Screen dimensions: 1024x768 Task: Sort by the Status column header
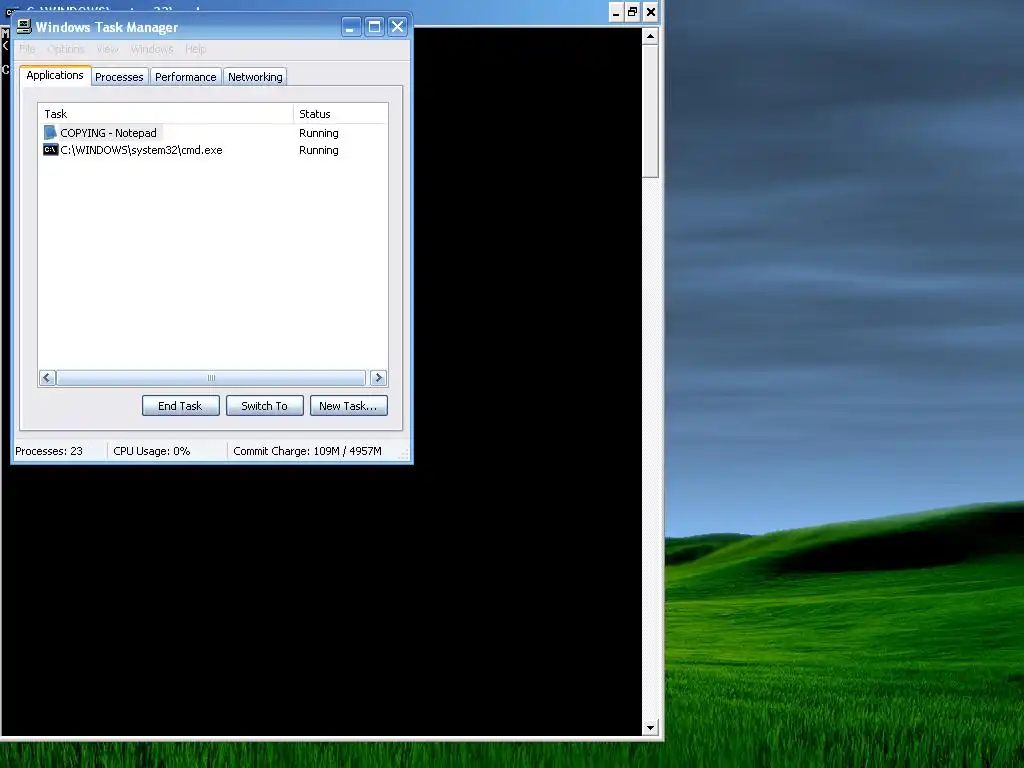340,114
